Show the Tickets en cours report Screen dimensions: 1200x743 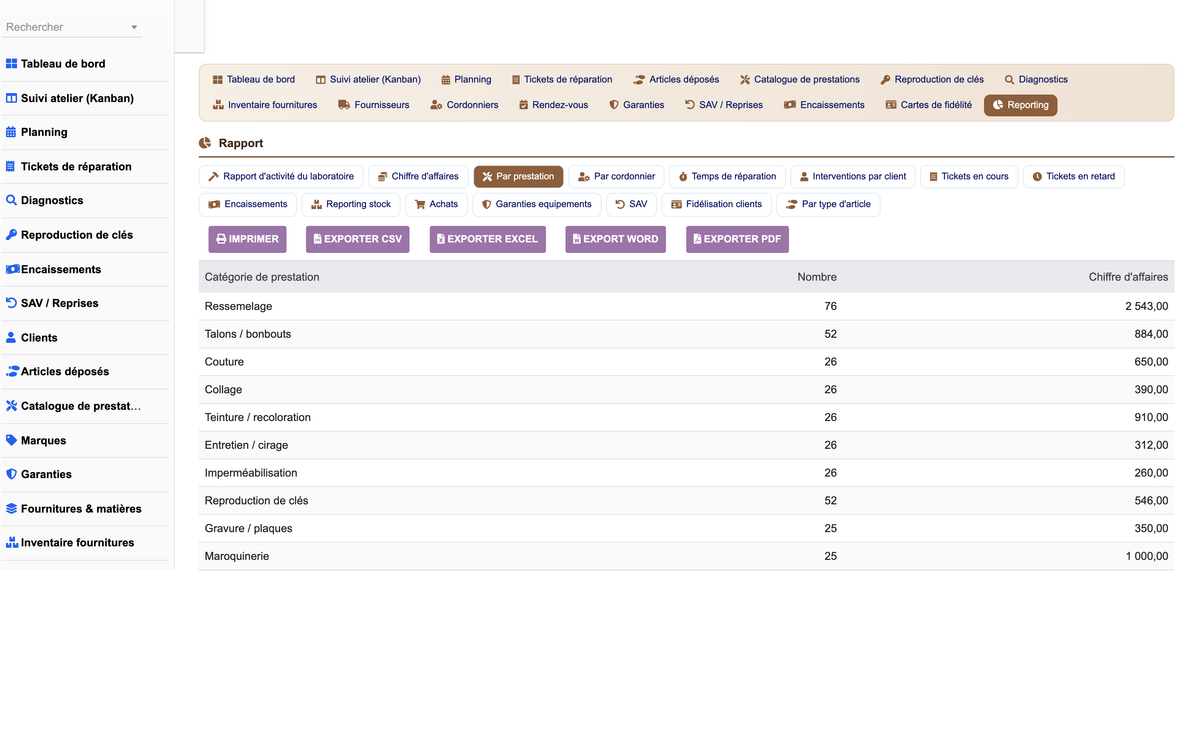pyautogui.click(x=969, y=177)
